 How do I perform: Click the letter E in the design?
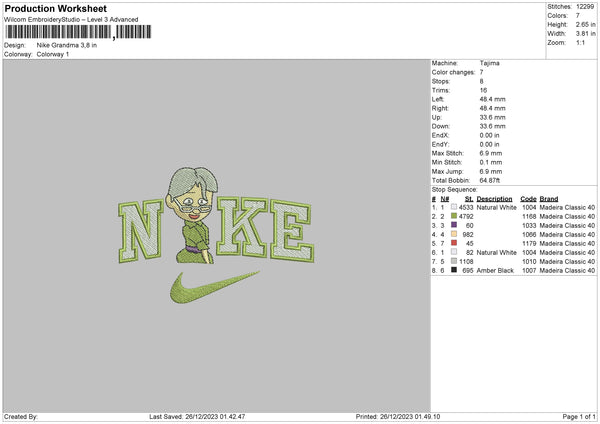click(292, 231)
